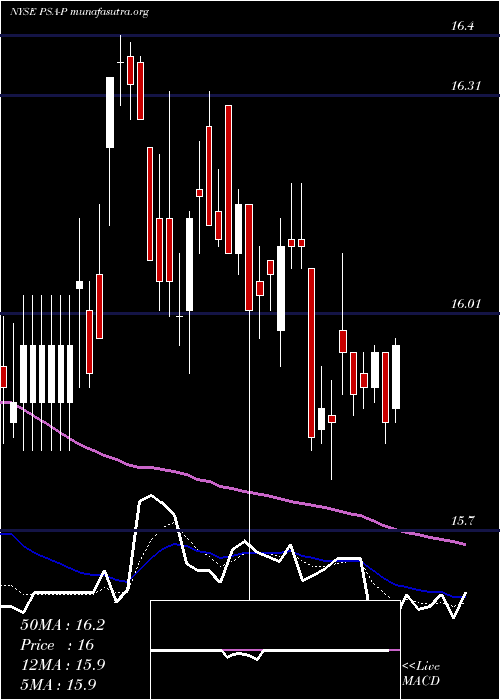Click the 5MA : 15.9 readout
The image size is (500, 700).
(x=58, y=684)
